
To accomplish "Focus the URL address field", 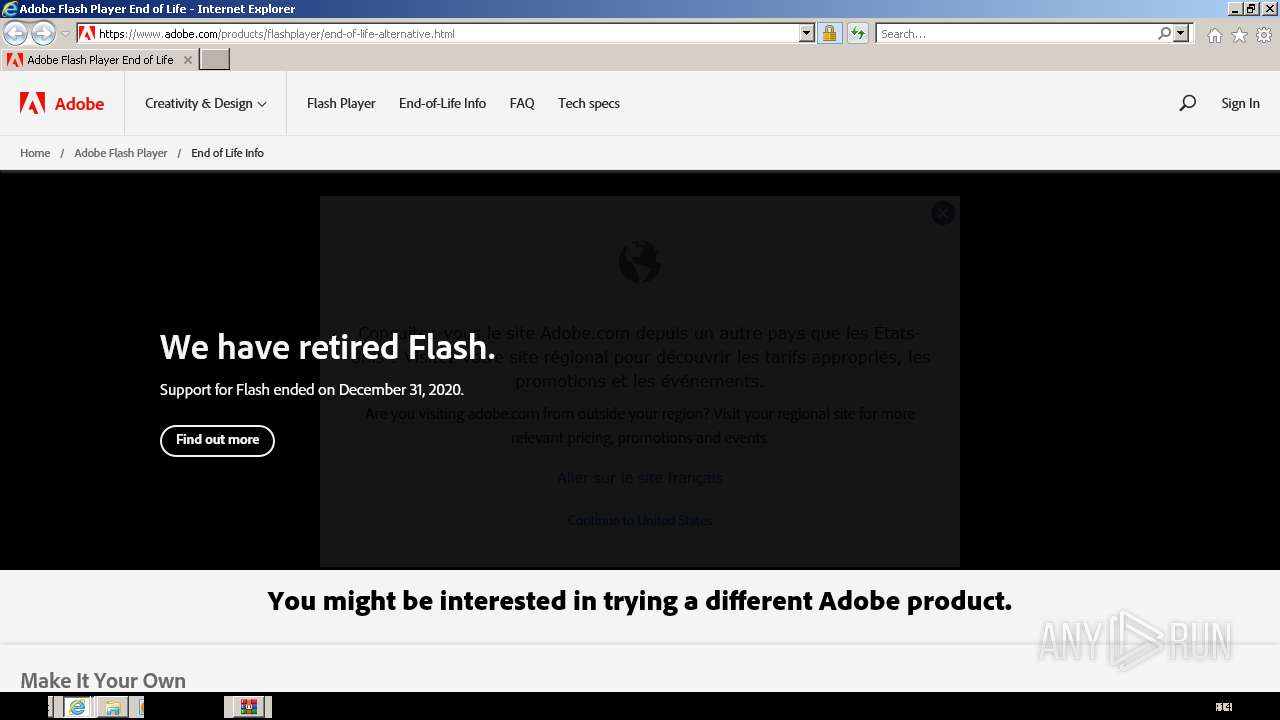I will point(447,33).
